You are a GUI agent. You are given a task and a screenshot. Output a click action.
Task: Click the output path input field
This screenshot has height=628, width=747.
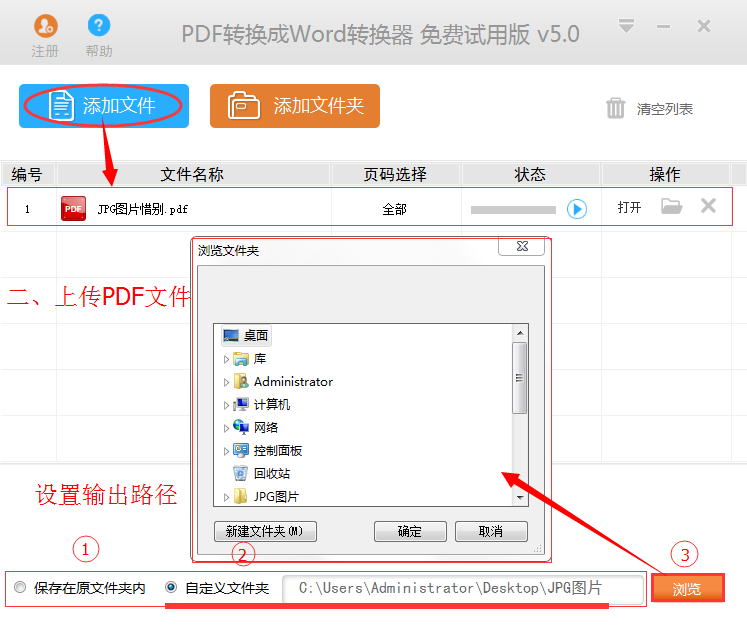463,589
